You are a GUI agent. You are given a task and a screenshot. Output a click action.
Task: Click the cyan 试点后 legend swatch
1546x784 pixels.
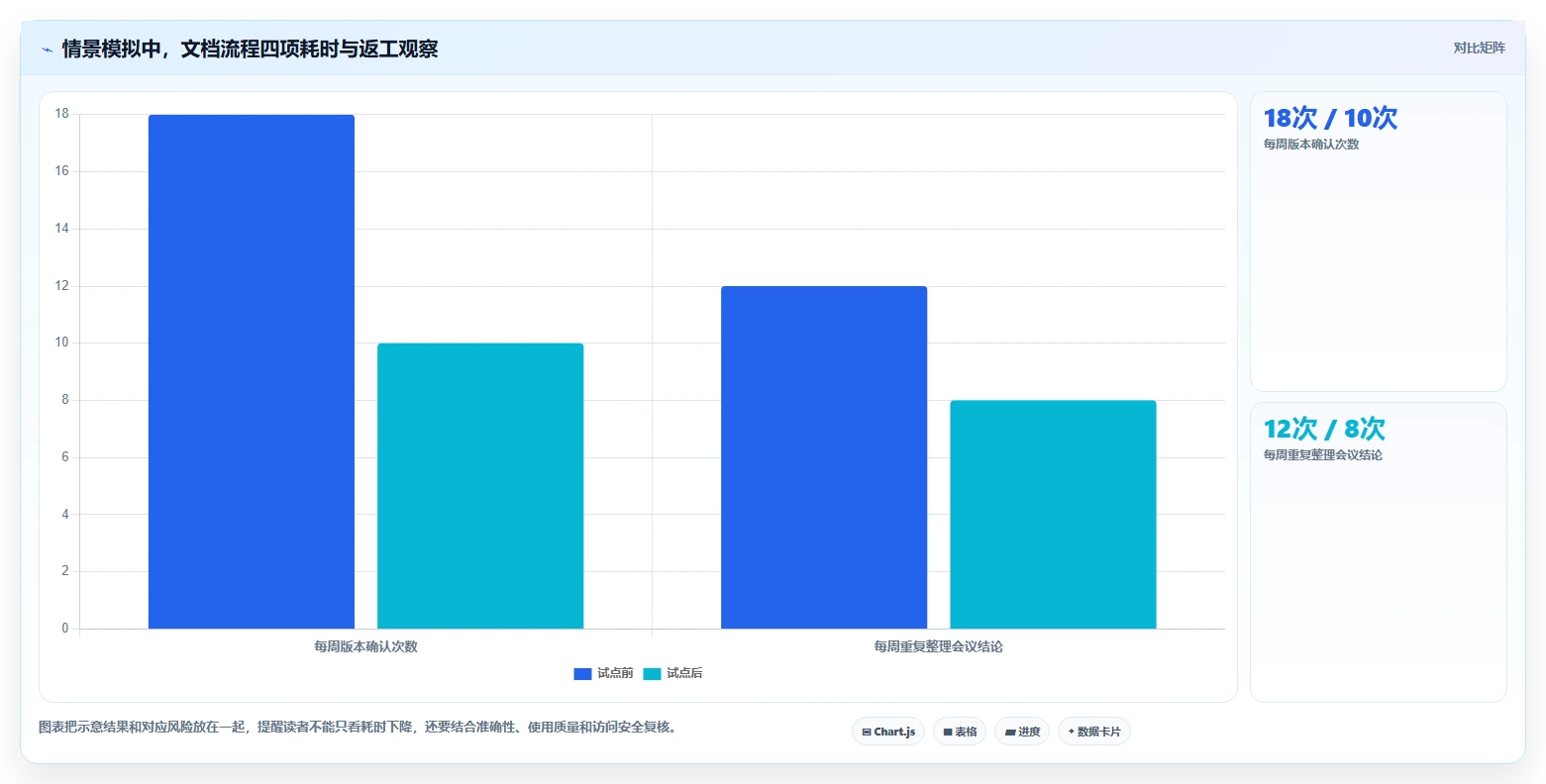pos(652,674)
